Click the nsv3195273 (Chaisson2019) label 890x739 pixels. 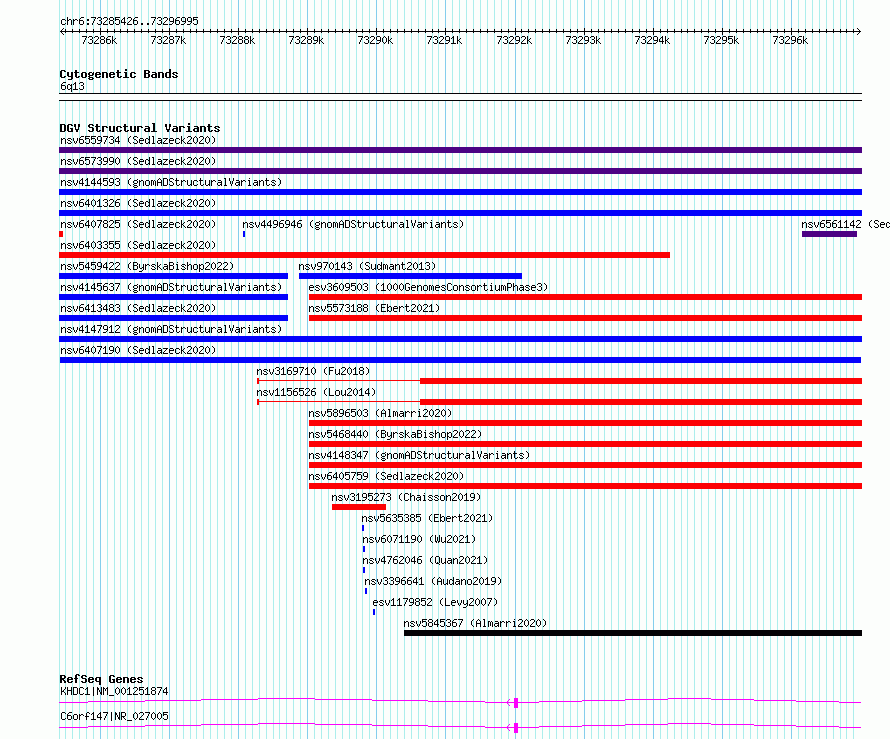pyautogui.click(x=406, y=497)
